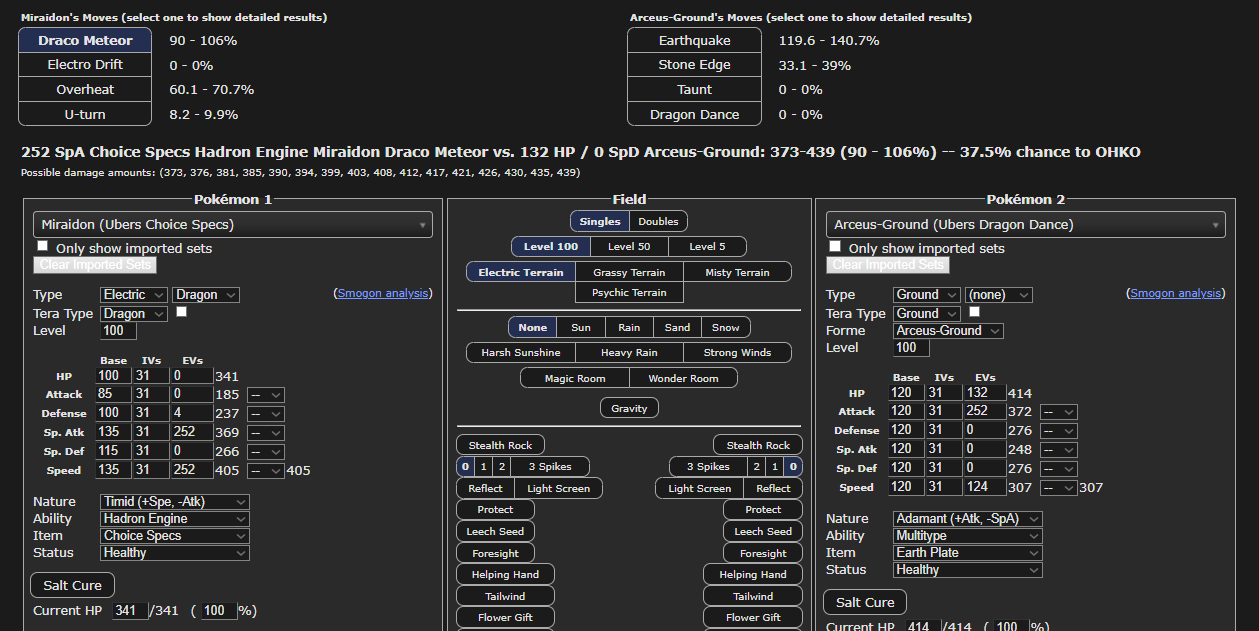Tick Pokémon 2 'Only show imported sets'
This screenshot has width=1259, height=631.
(x=835, y=246)
